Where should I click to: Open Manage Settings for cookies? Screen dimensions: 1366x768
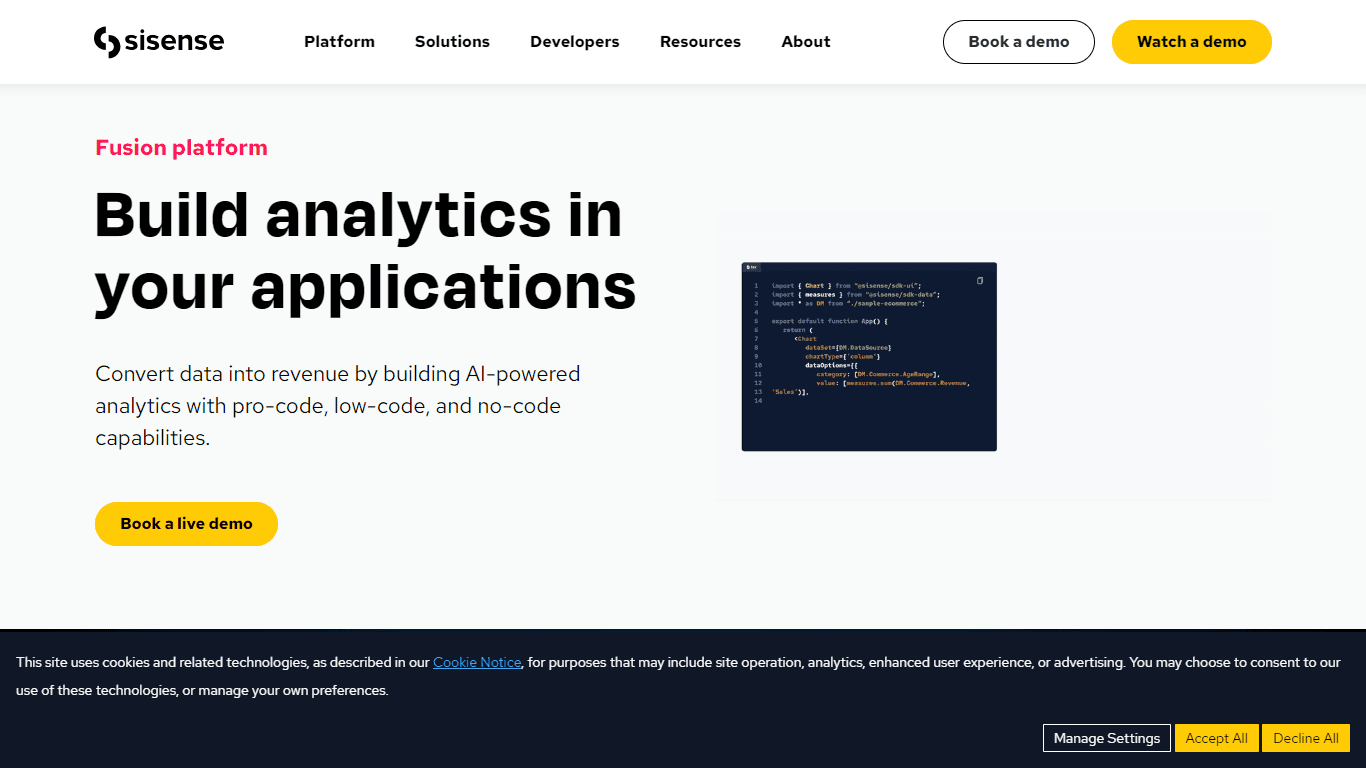(x=1107, y=738)
